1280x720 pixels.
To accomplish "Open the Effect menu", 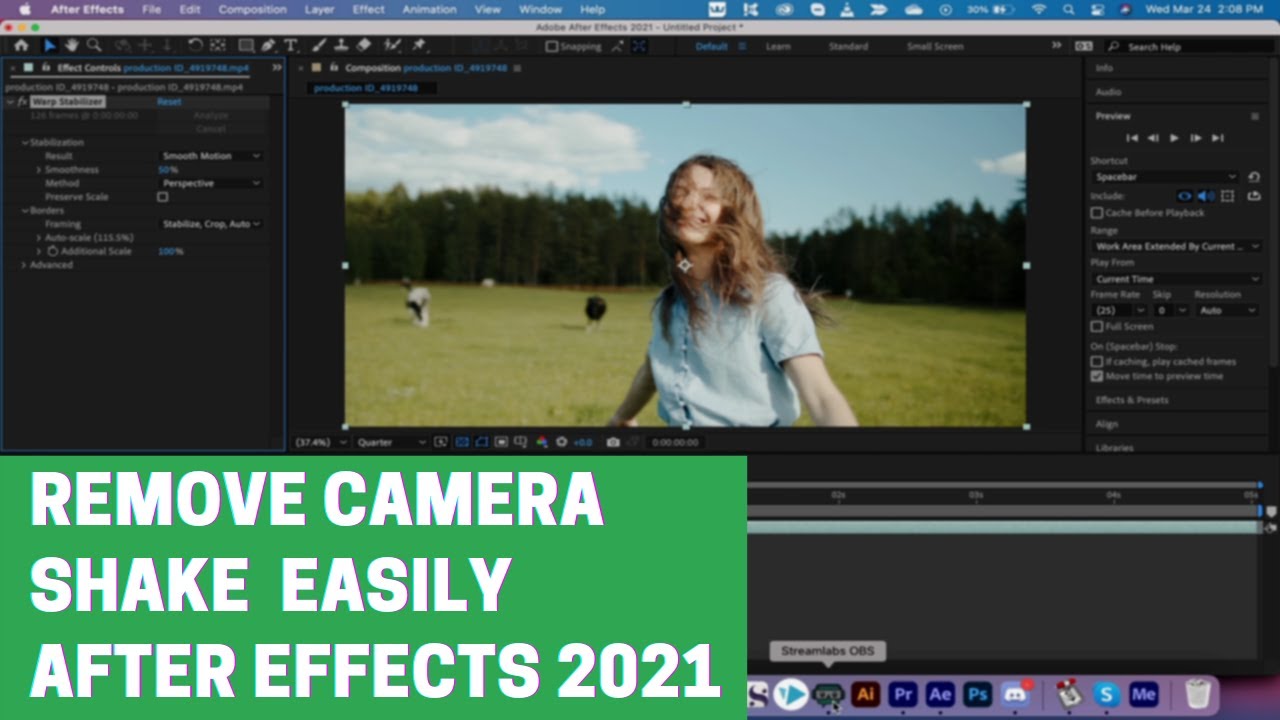I will pyautogui.click(x=368, y=10).
